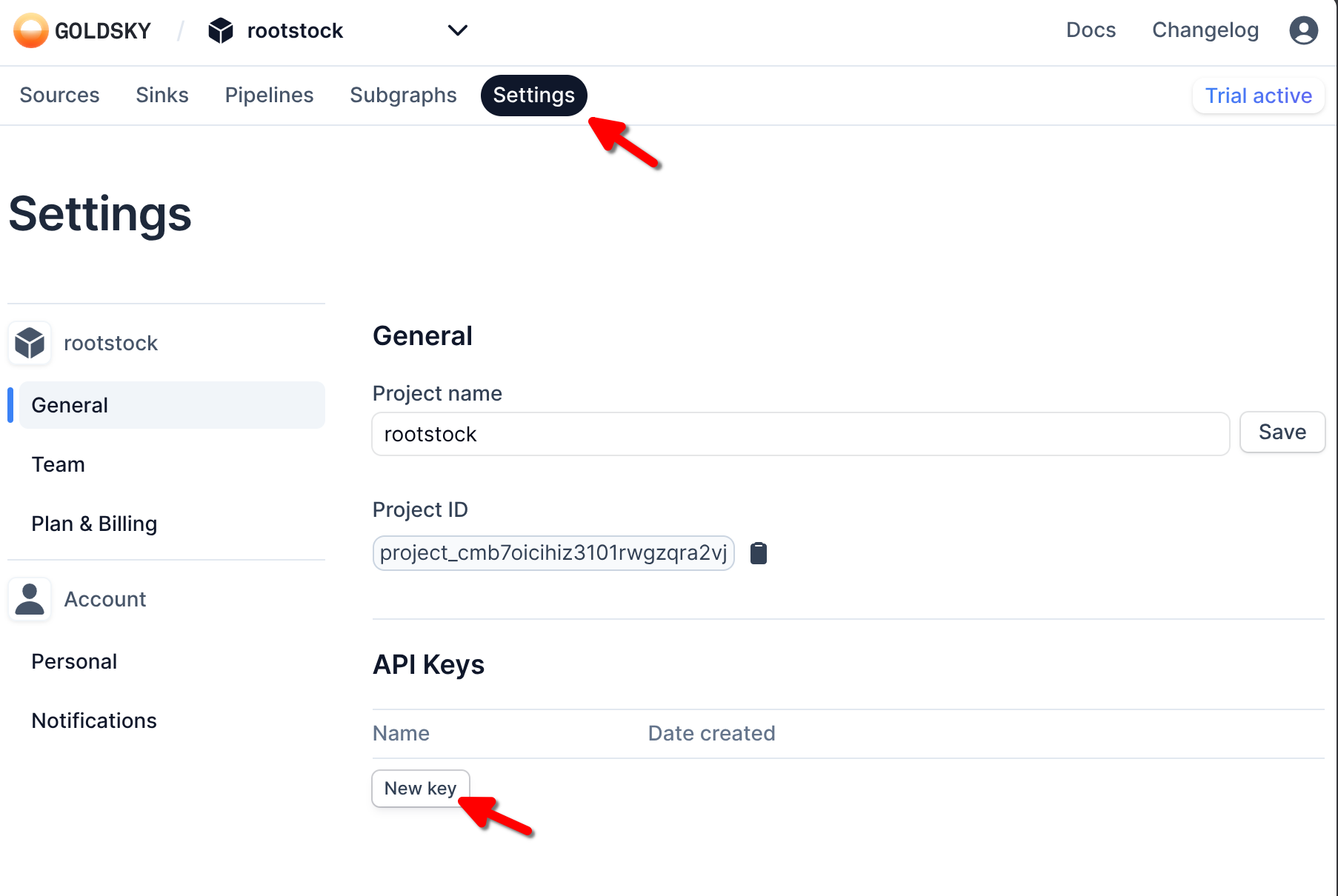Image resolution: width=1338 pixels, height=896 pixels.
Task: Open the Changelog
Action: click(1205, 30)
